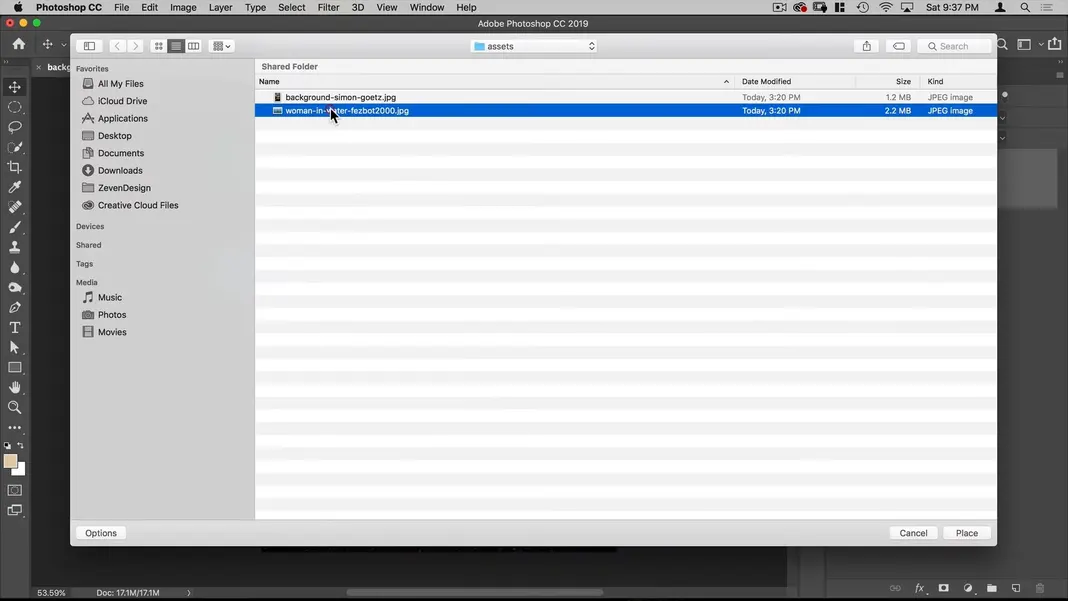The image size is (1068, 601).
Task: Open Downloads in sidebar
Action: (x=120, y=170)
